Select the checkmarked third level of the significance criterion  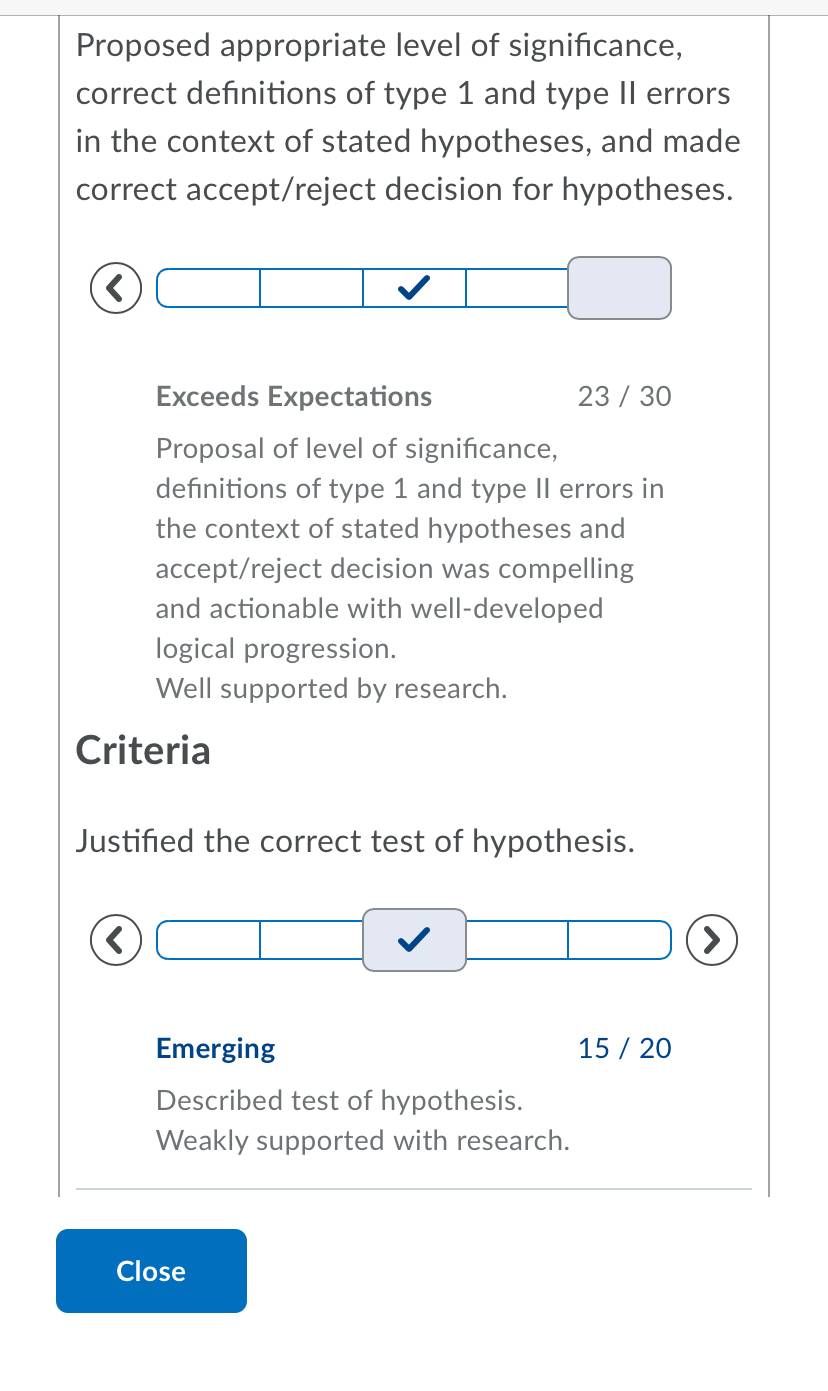pyautogui.click(x=414, y=289)
